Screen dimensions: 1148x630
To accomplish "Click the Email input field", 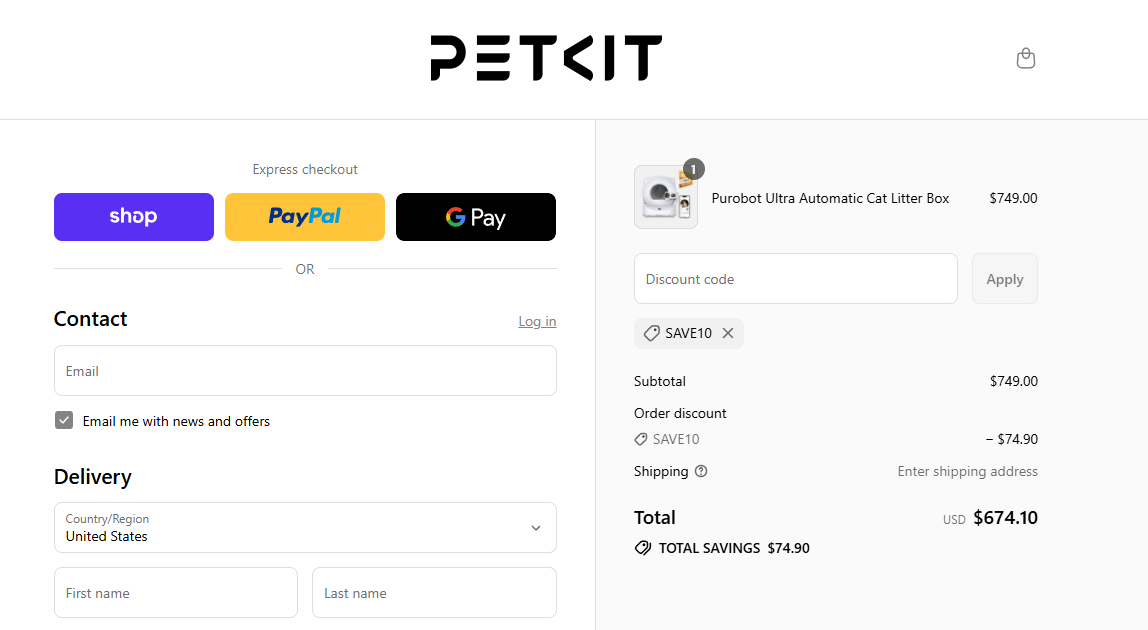I will 304,370.
